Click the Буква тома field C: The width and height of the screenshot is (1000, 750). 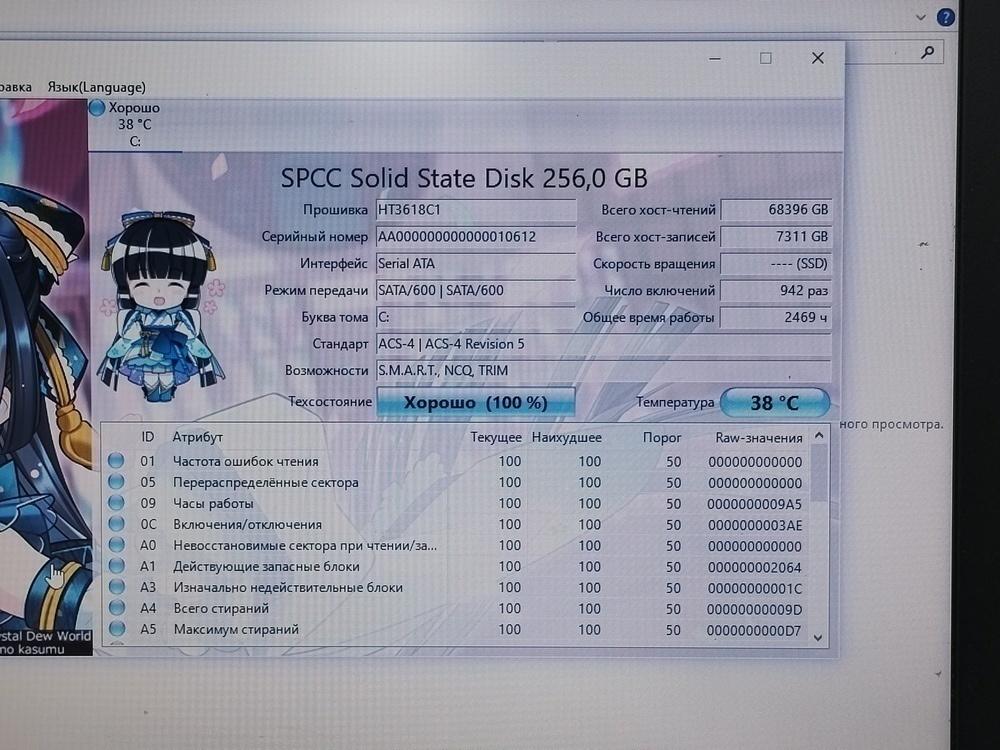(x=476, y=317)
